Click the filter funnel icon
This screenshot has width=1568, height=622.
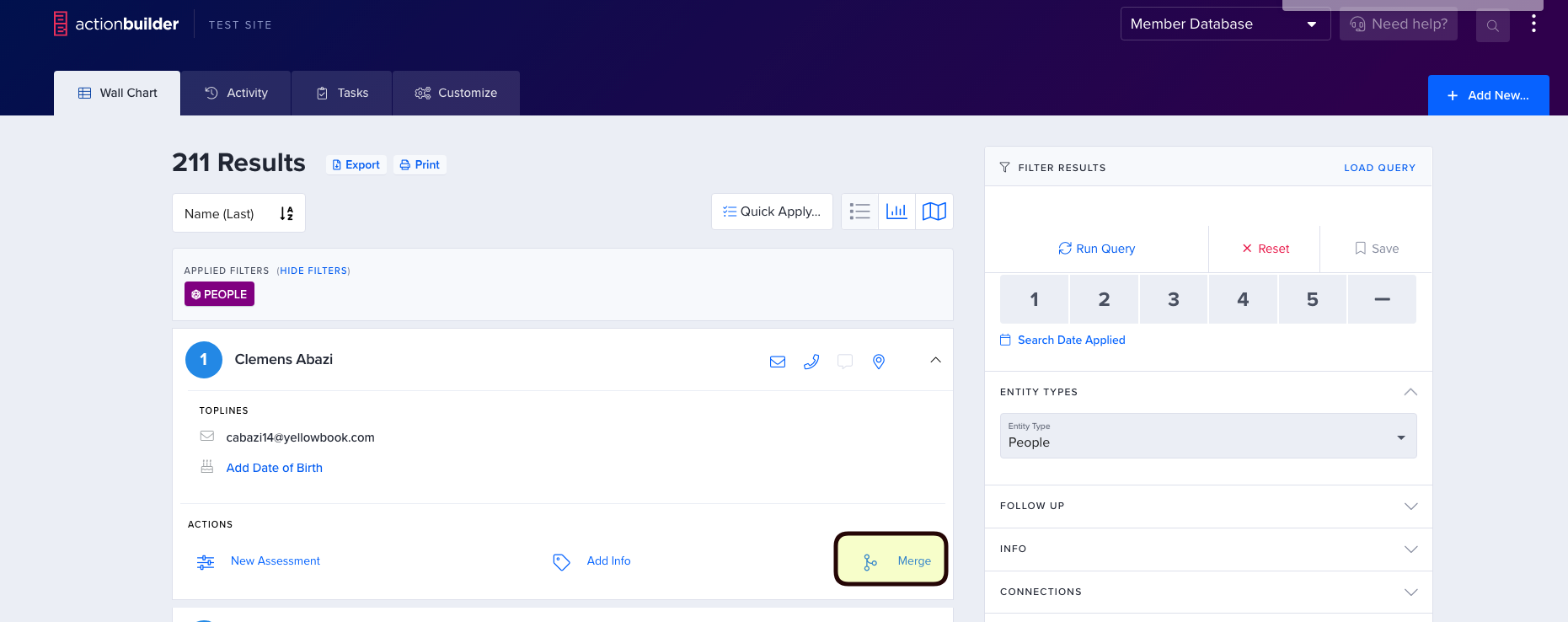pyautogui.click(x=1004, y=168)
